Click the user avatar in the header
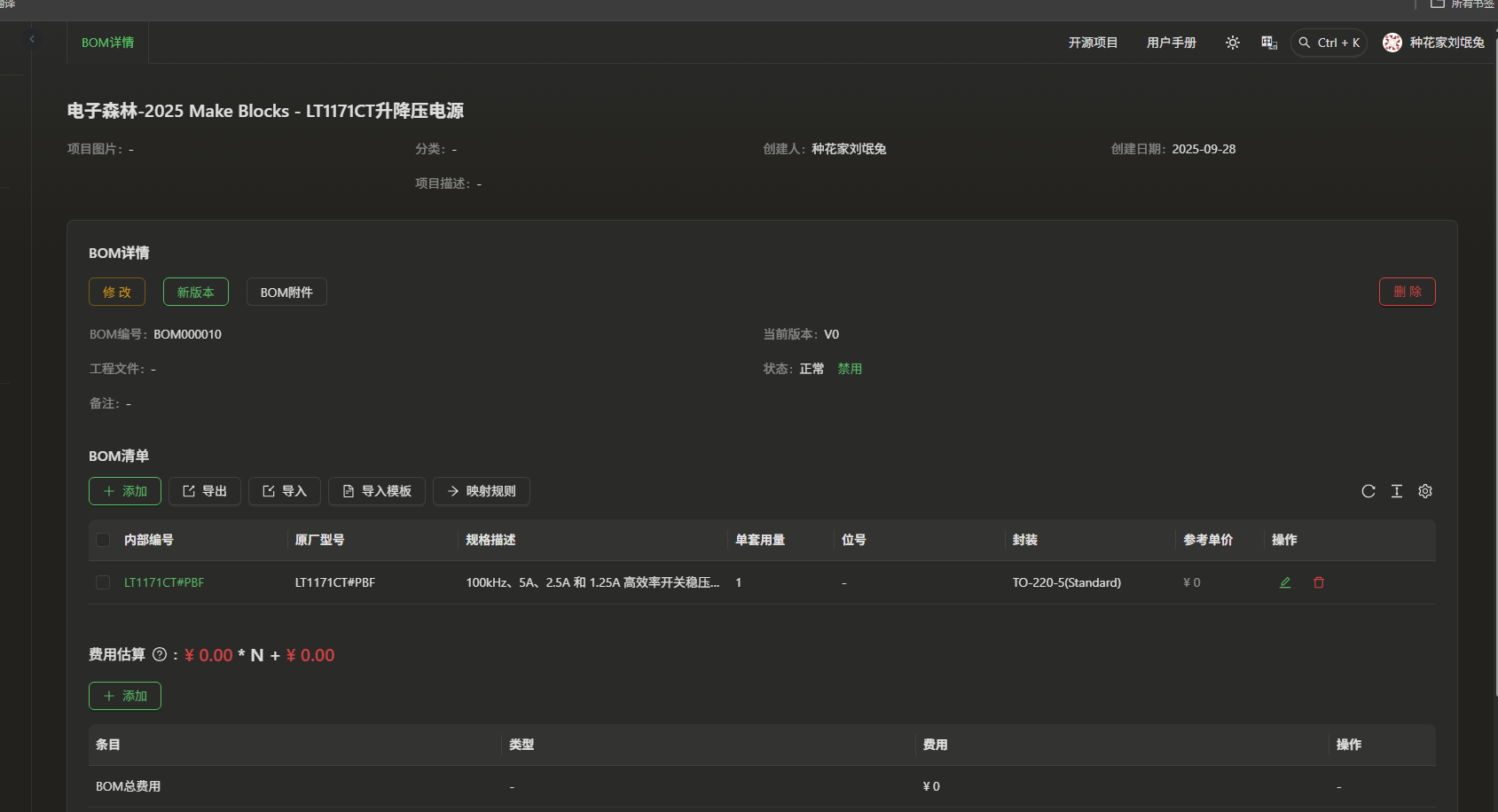Image resolution: width=1498 pixels, height=812 pixels. (1392, 43)
